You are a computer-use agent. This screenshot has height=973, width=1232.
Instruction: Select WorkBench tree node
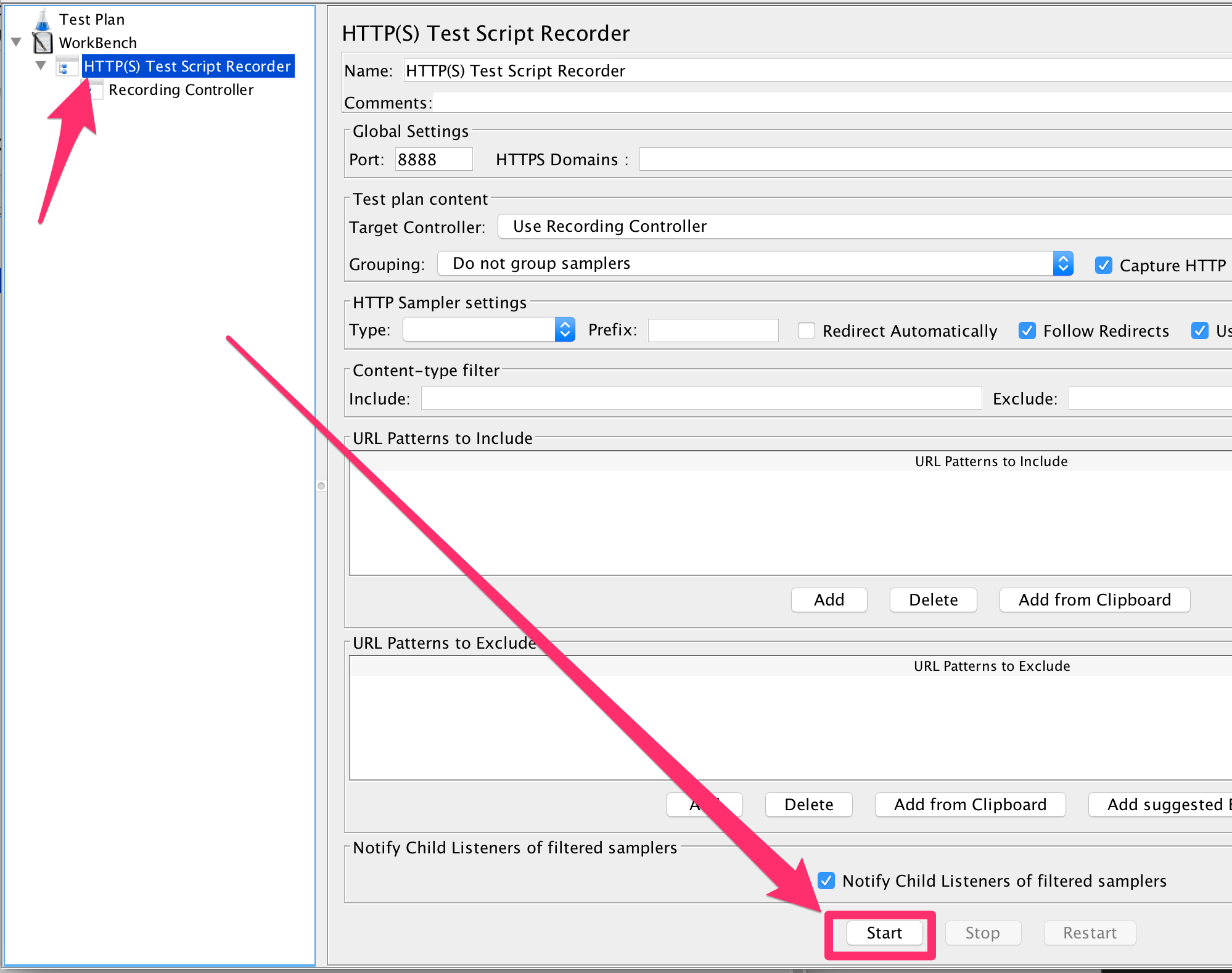coord(98,43)
